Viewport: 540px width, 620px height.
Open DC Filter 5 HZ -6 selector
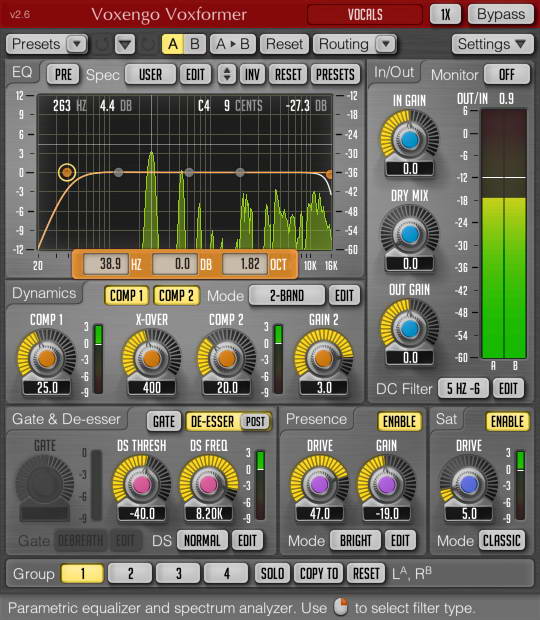[x=463, y=389]
